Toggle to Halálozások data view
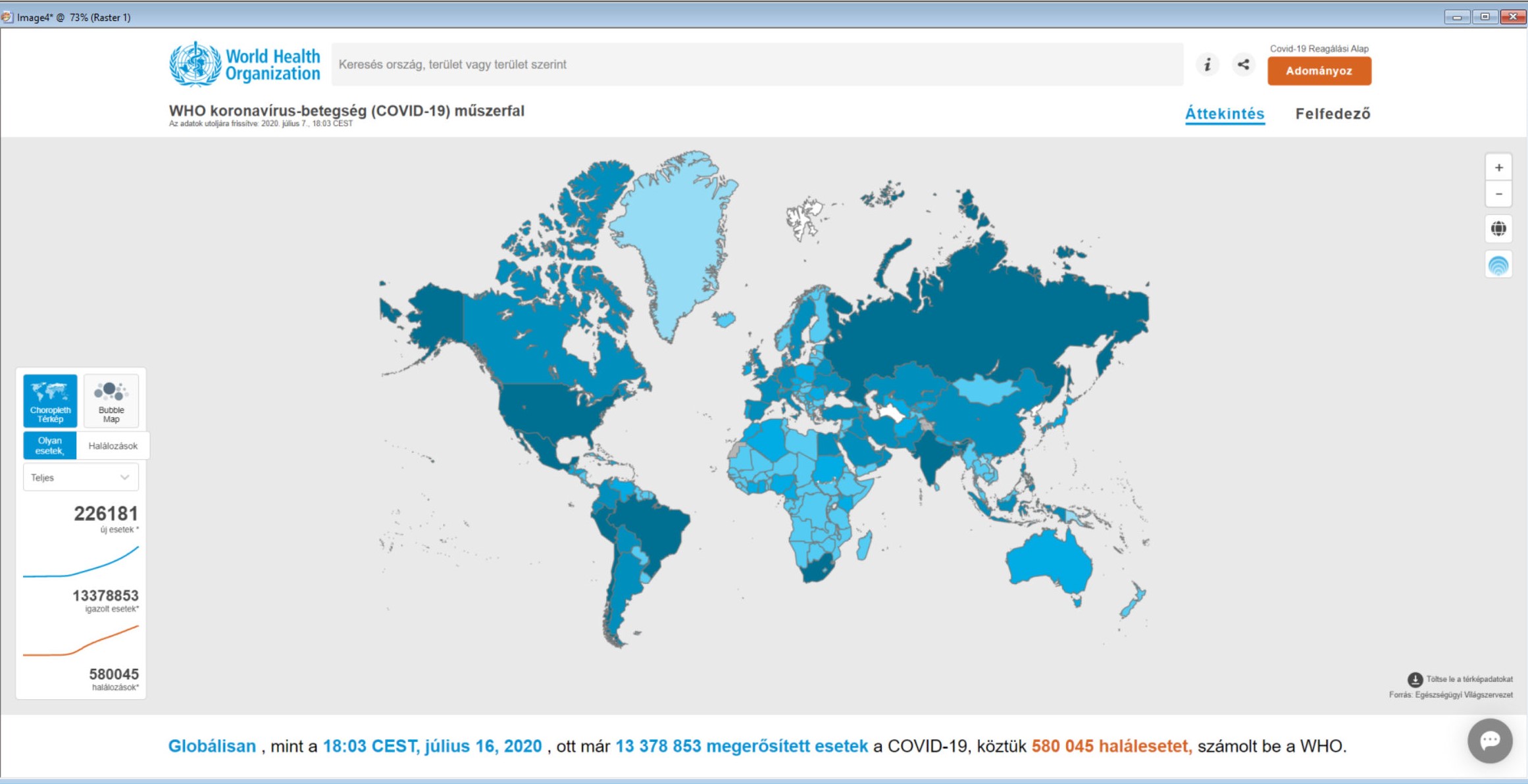 pos(113,446)
